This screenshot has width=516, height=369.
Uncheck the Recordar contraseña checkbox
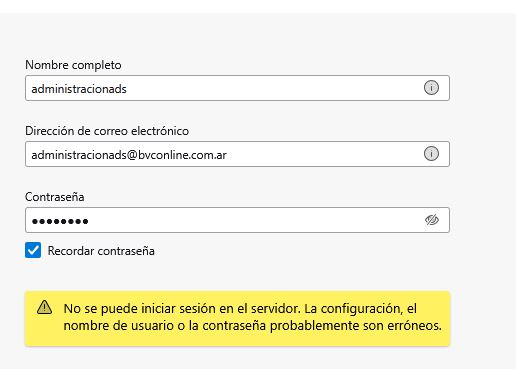(33, 250)
